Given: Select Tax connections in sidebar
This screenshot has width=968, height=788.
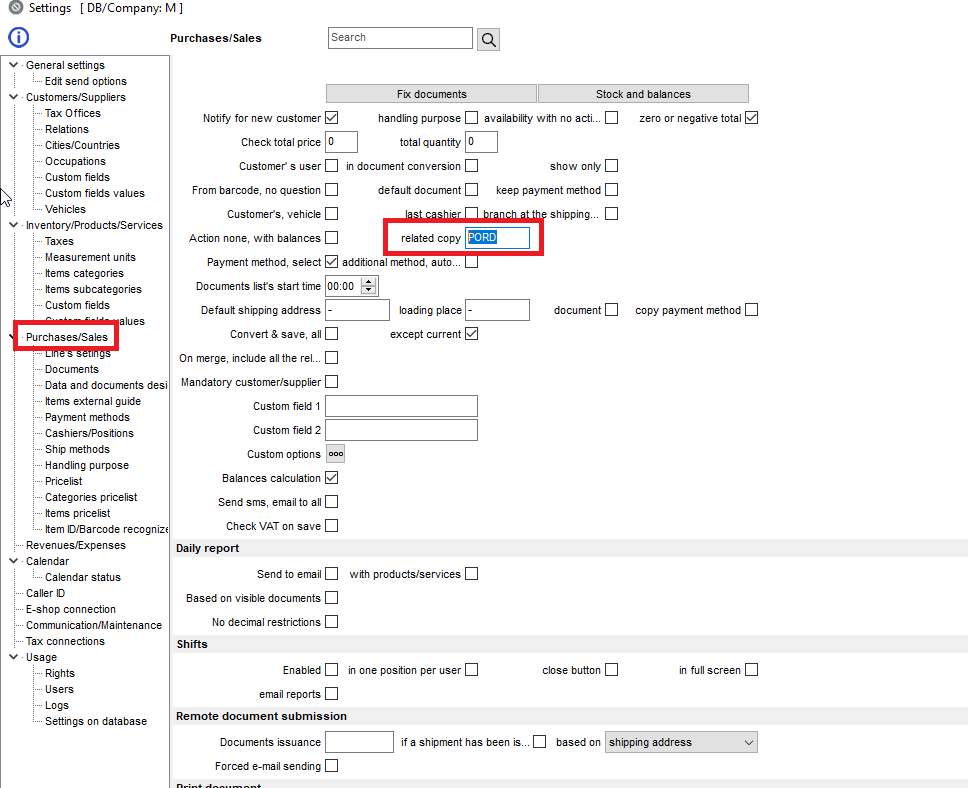Looking at the screenshot, I should pos(65,641).
